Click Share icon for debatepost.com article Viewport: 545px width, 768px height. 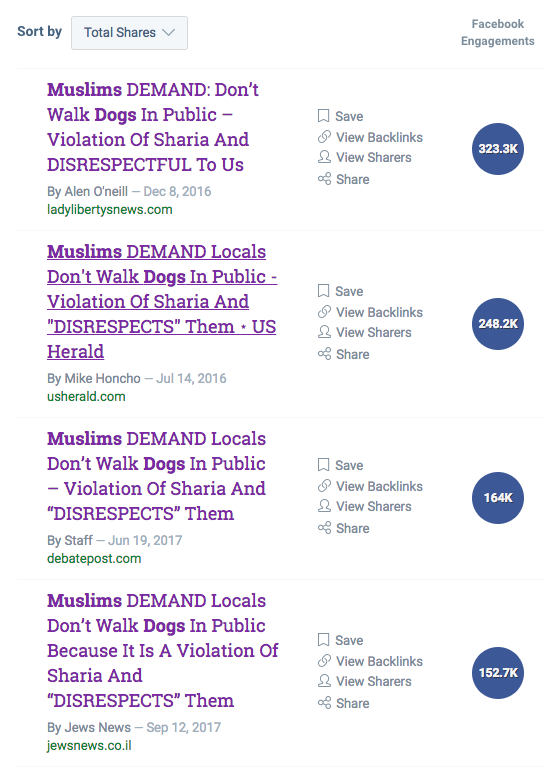pos(324,528)
